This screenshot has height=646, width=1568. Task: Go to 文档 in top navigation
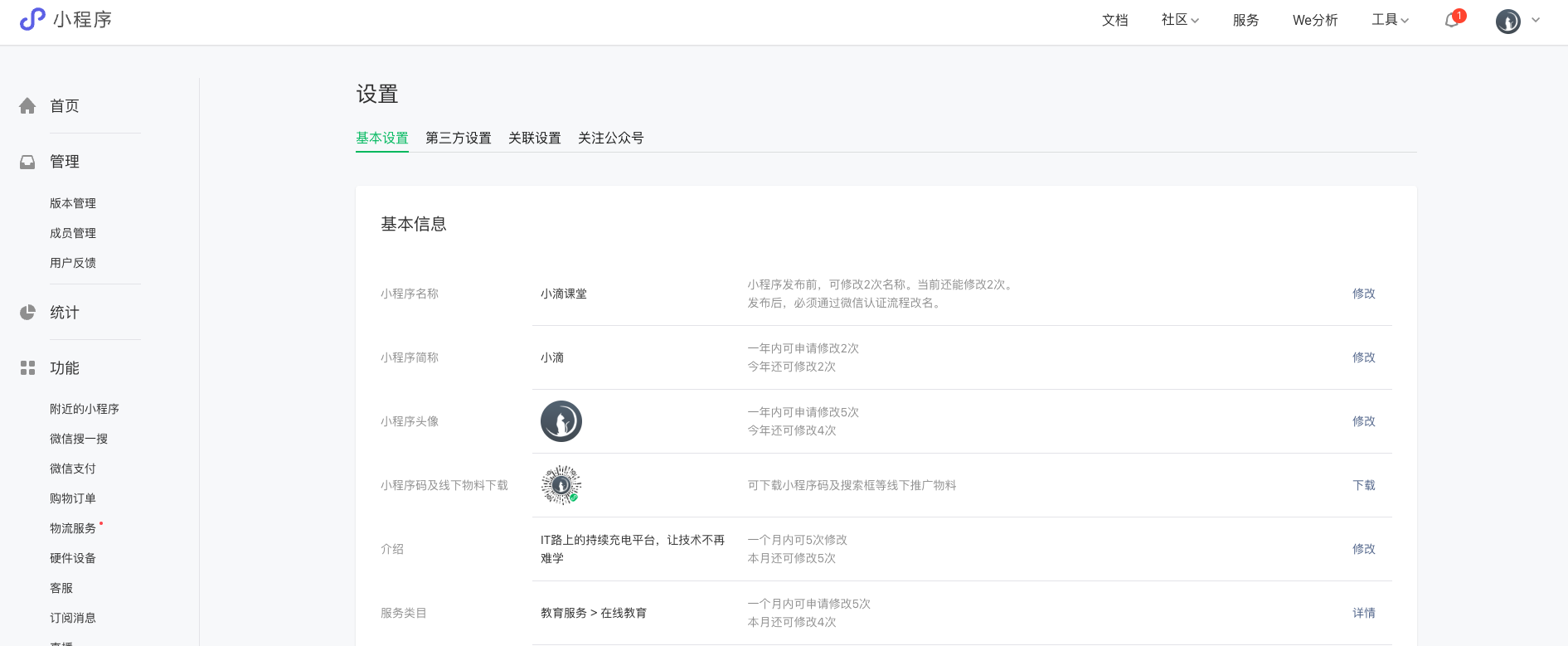pos(1114,20)
